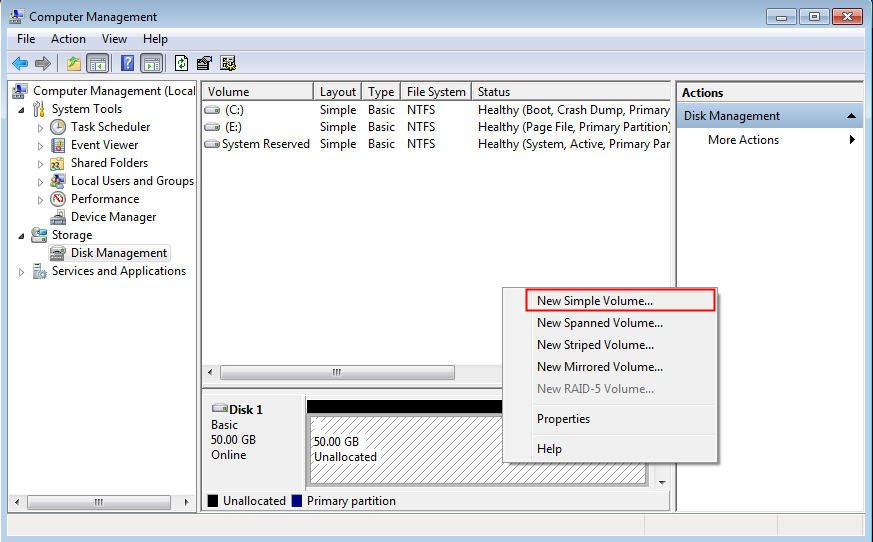The width and height of the screenshot is (873, 542).
Task: Click the Task Scheduler clock icon
Action: 58,127
